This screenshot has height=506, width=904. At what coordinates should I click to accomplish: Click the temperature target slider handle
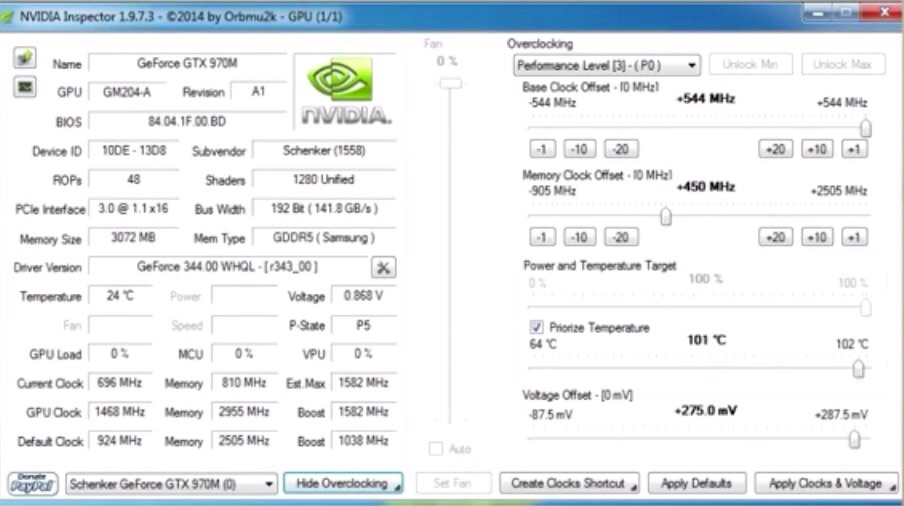858,369
